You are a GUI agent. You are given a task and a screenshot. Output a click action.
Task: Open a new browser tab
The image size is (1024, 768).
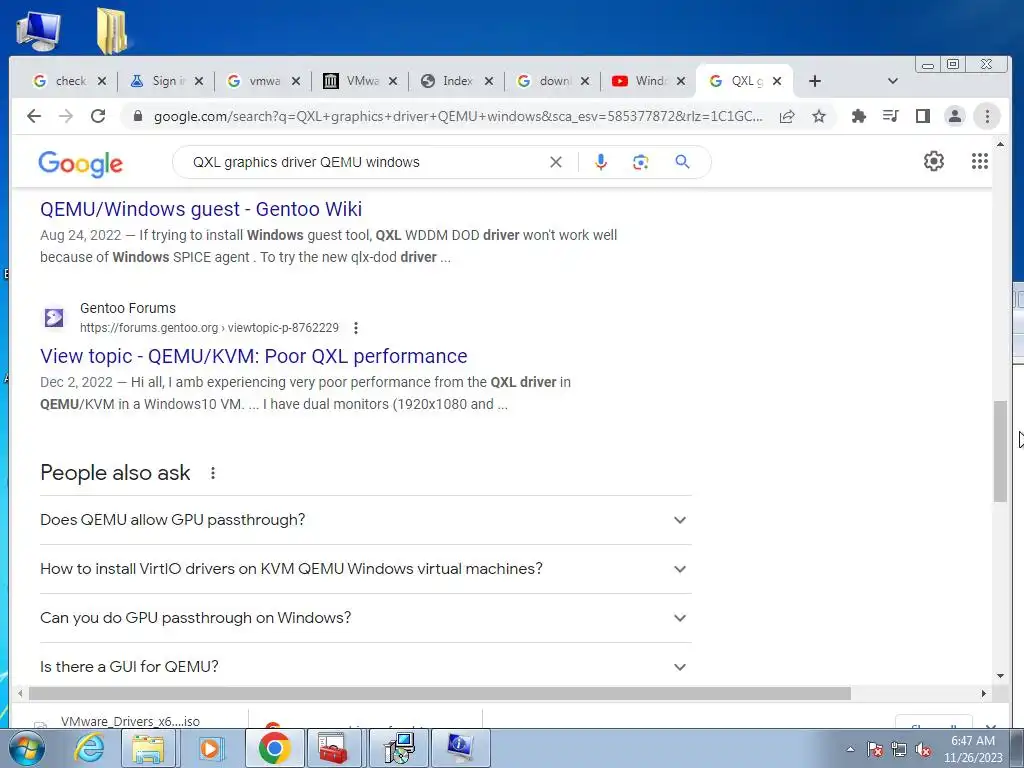[814, 81]
